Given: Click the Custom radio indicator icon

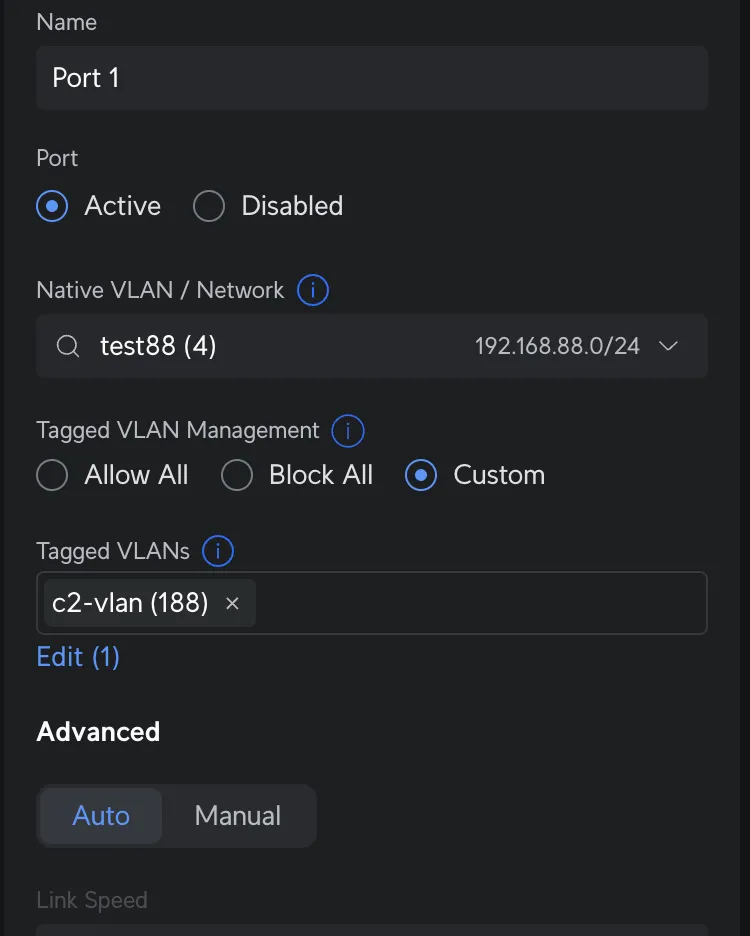Looking at the screenshot, I should click(420, 475).
